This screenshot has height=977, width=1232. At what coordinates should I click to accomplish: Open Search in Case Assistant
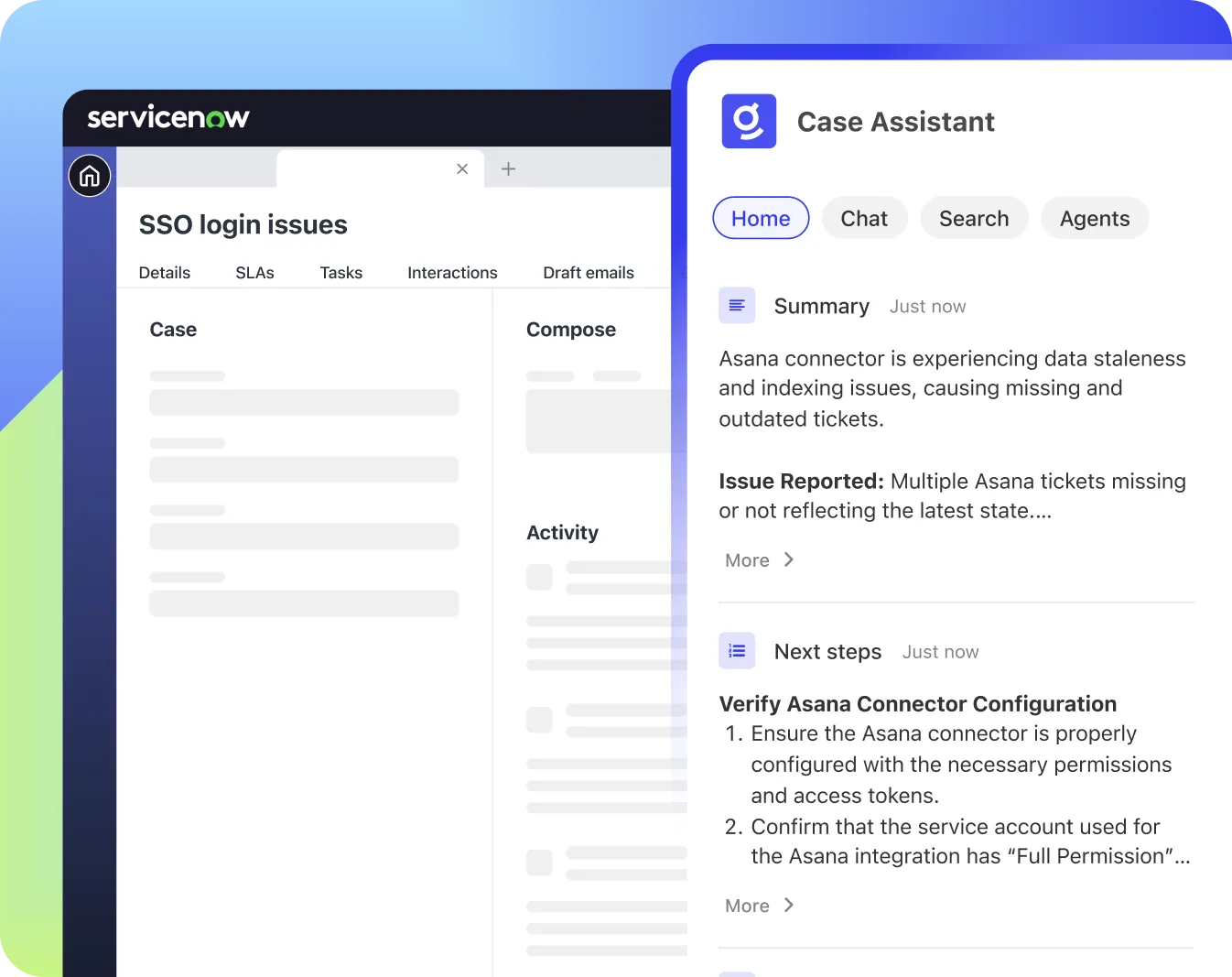(974, 218)
